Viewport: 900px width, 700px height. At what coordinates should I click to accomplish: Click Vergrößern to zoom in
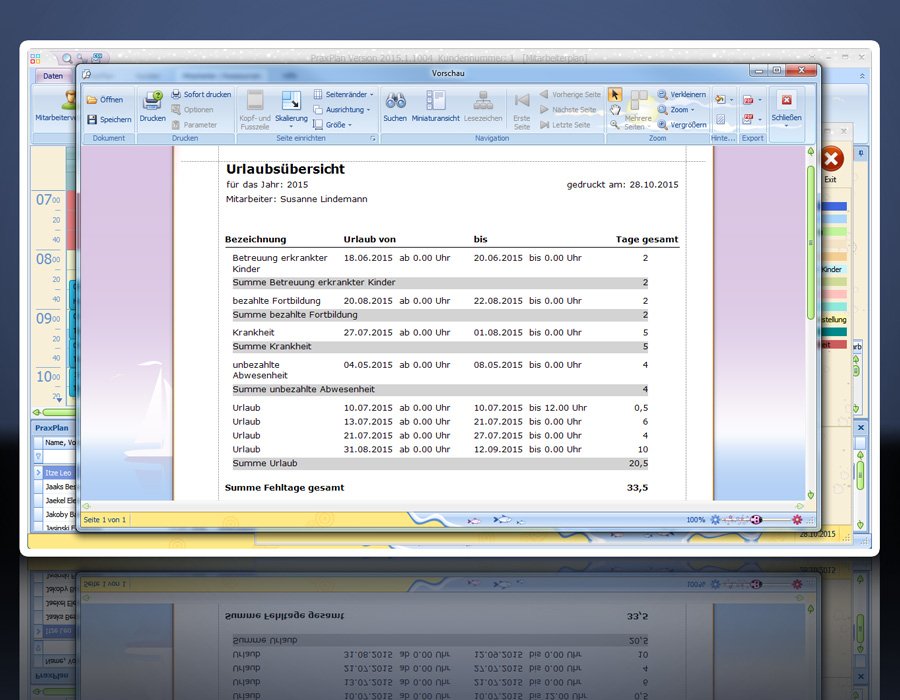click(x=682, y=125)
